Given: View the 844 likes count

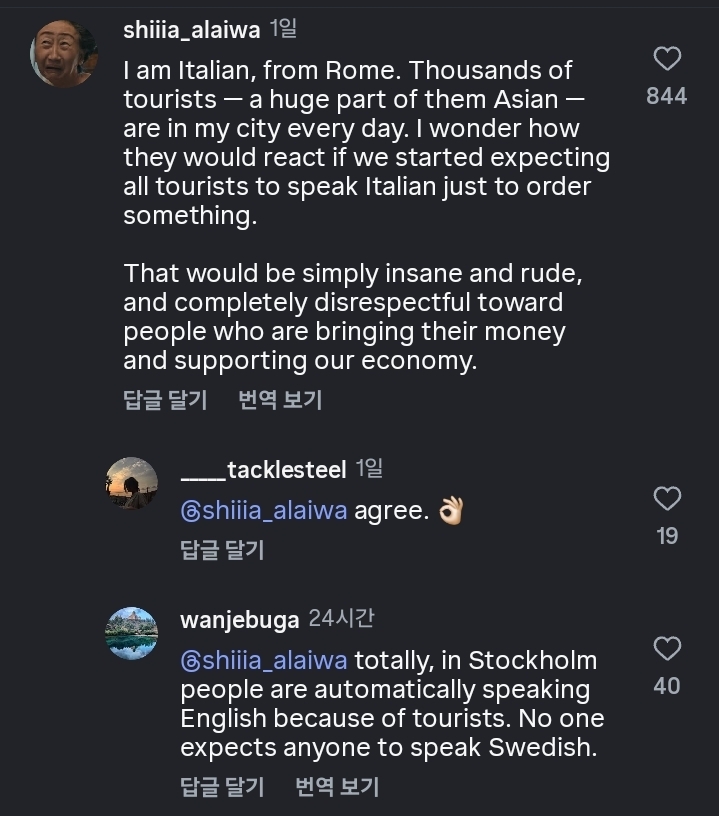Looking at the screenshot, I should pyautogui.click(x=667, y=96).
